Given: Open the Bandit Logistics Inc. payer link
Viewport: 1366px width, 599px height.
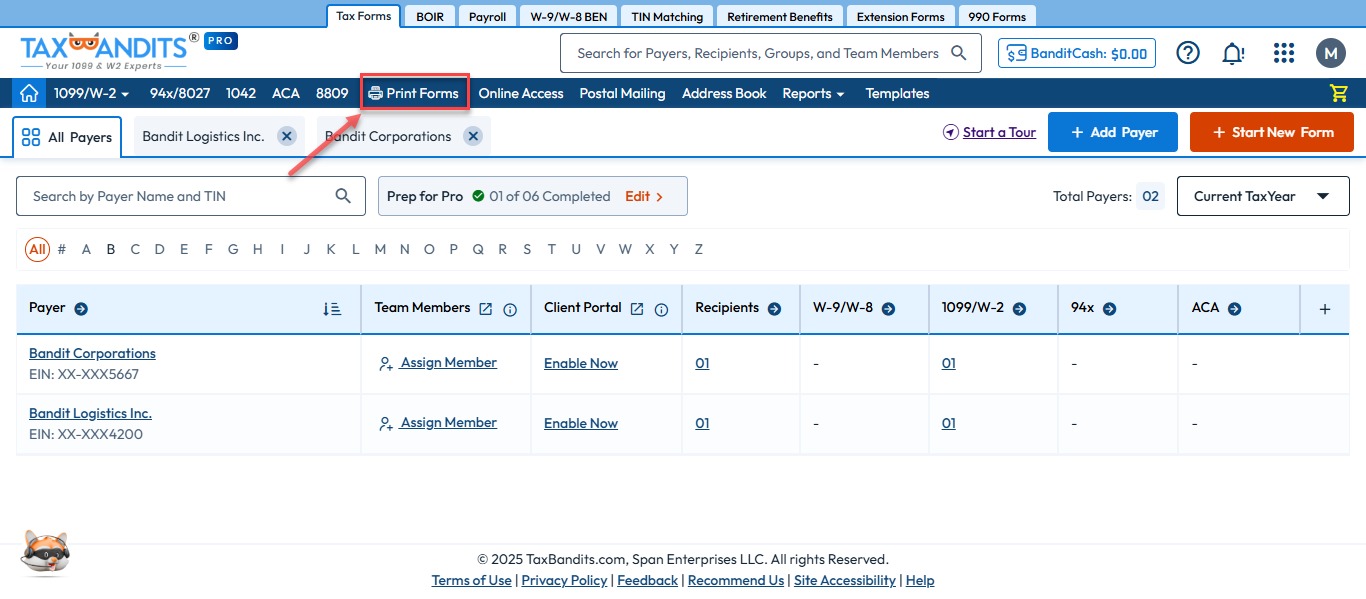Looking at the screenshot, I should click(x=90, y=413).
